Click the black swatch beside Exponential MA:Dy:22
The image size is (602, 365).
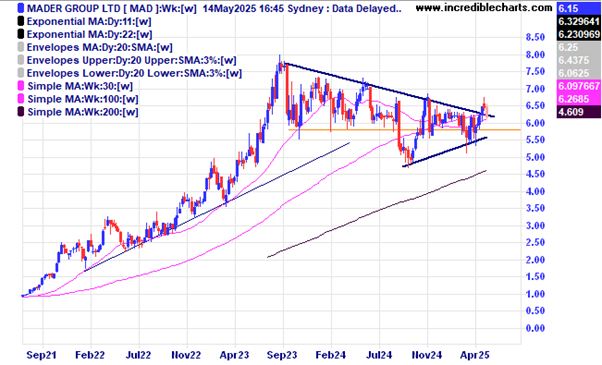click(x=21, y=34)
